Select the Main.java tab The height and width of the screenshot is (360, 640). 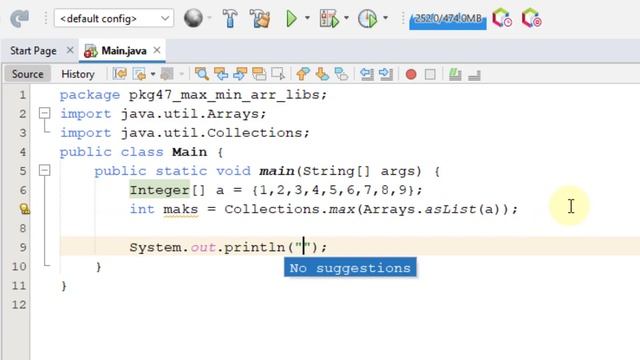pos(124,51)
